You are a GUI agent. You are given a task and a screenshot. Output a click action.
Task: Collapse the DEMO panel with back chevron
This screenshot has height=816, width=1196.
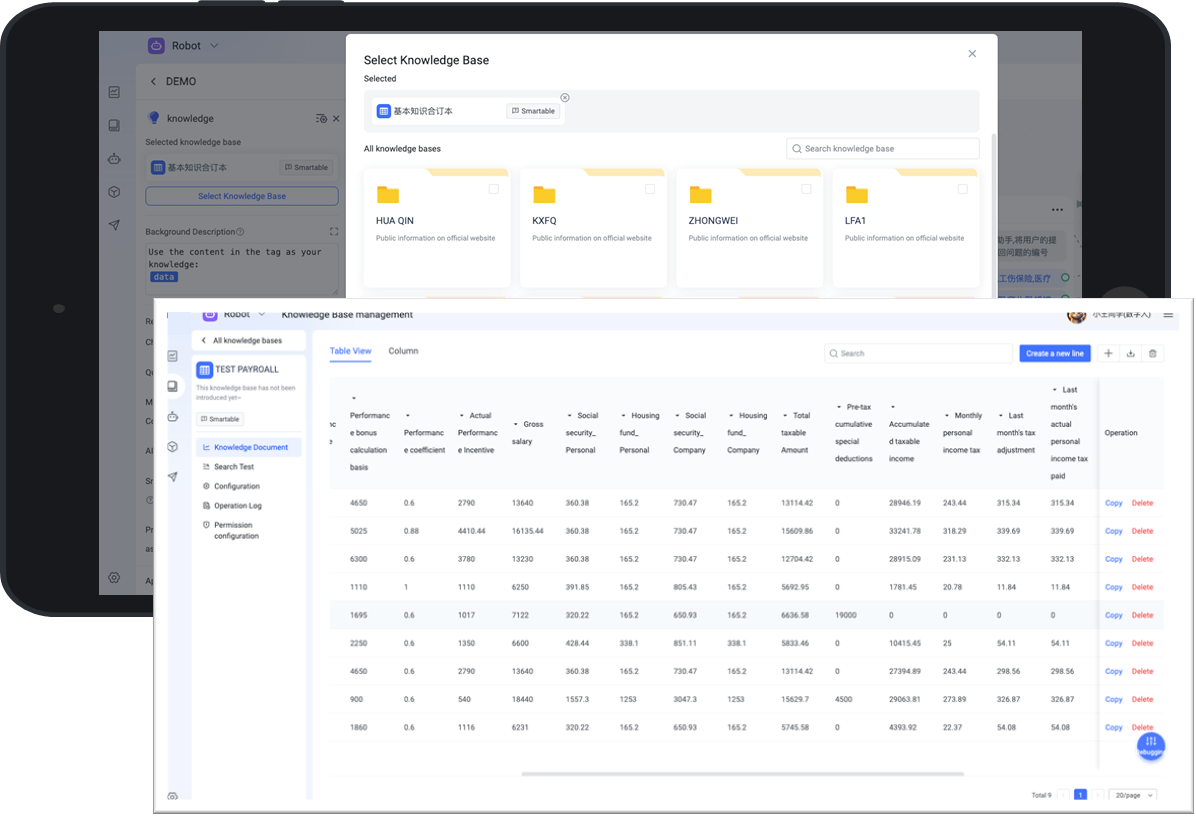click(x=153, y=81)
